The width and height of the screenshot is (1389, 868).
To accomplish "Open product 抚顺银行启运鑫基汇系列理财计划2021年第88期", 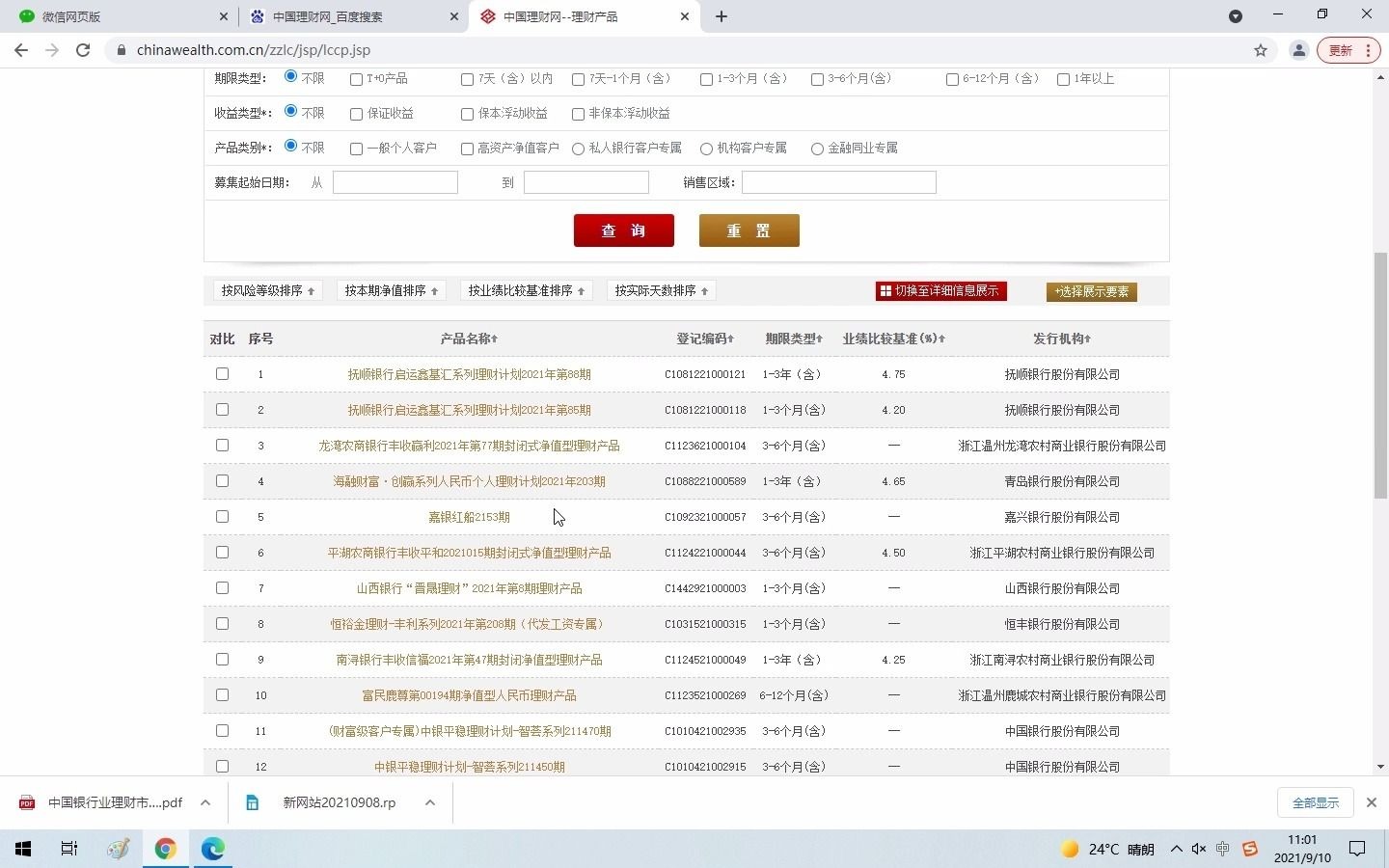I will point(470,374).
